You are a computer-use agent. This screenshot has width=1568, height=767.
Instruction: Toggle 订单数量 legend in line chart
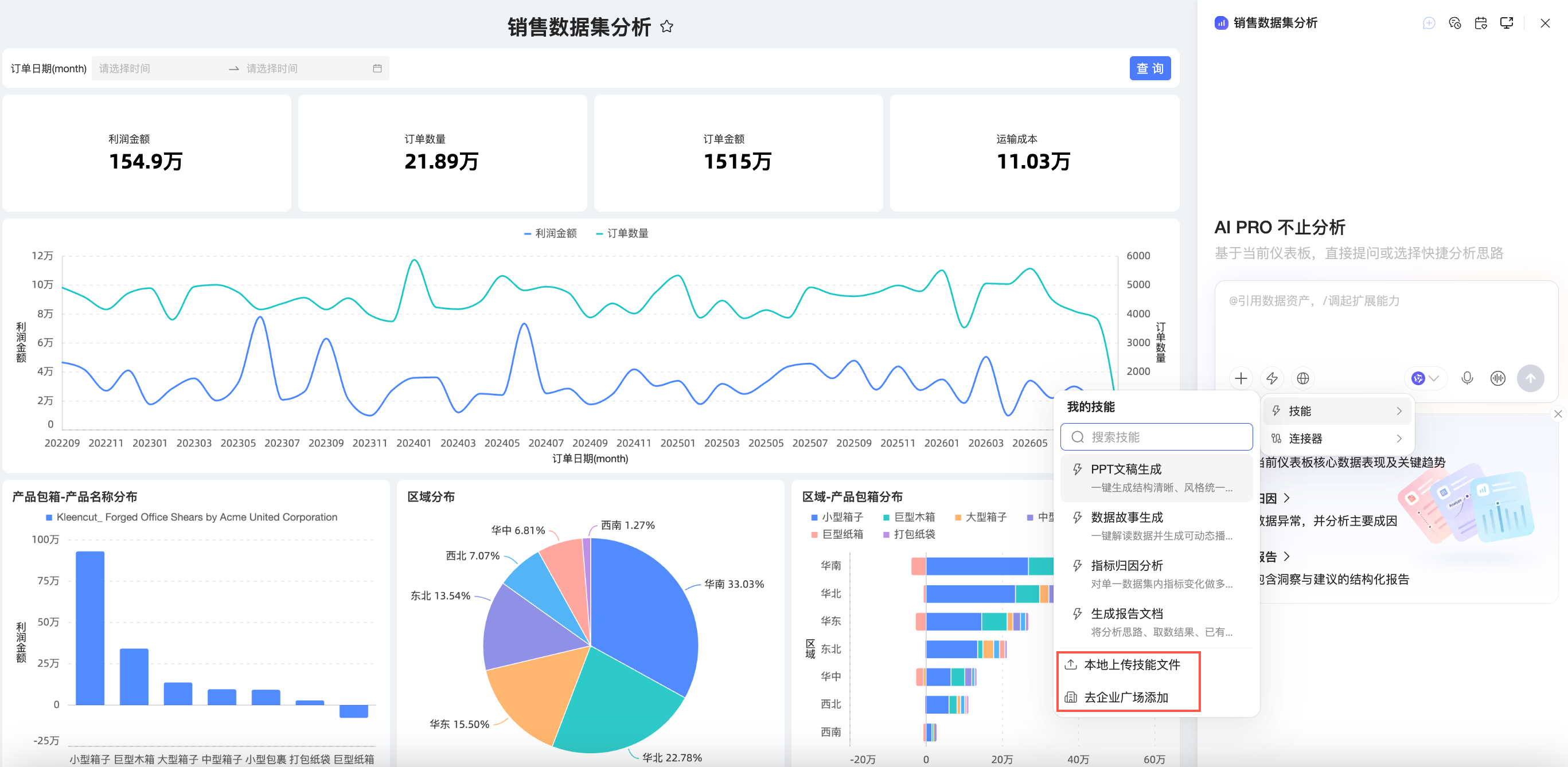tap(622, 233)
